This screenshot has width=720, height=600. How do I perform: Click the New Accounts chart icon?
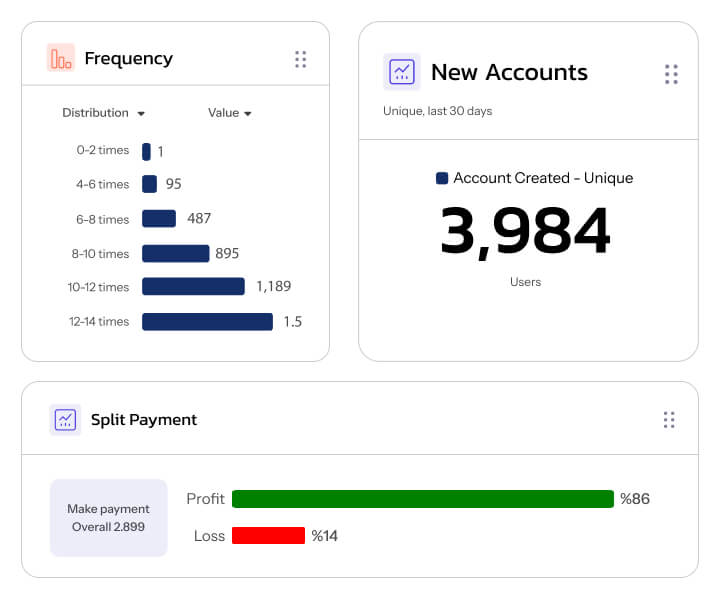tap(402, 72)
